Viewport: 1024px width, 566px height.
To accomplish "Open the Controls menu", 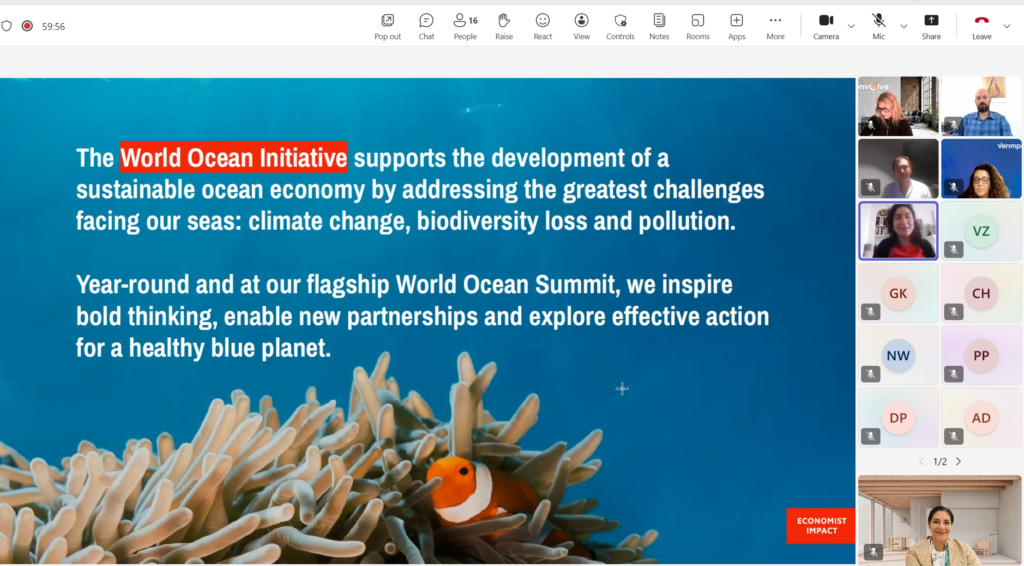I will [620, 26].
